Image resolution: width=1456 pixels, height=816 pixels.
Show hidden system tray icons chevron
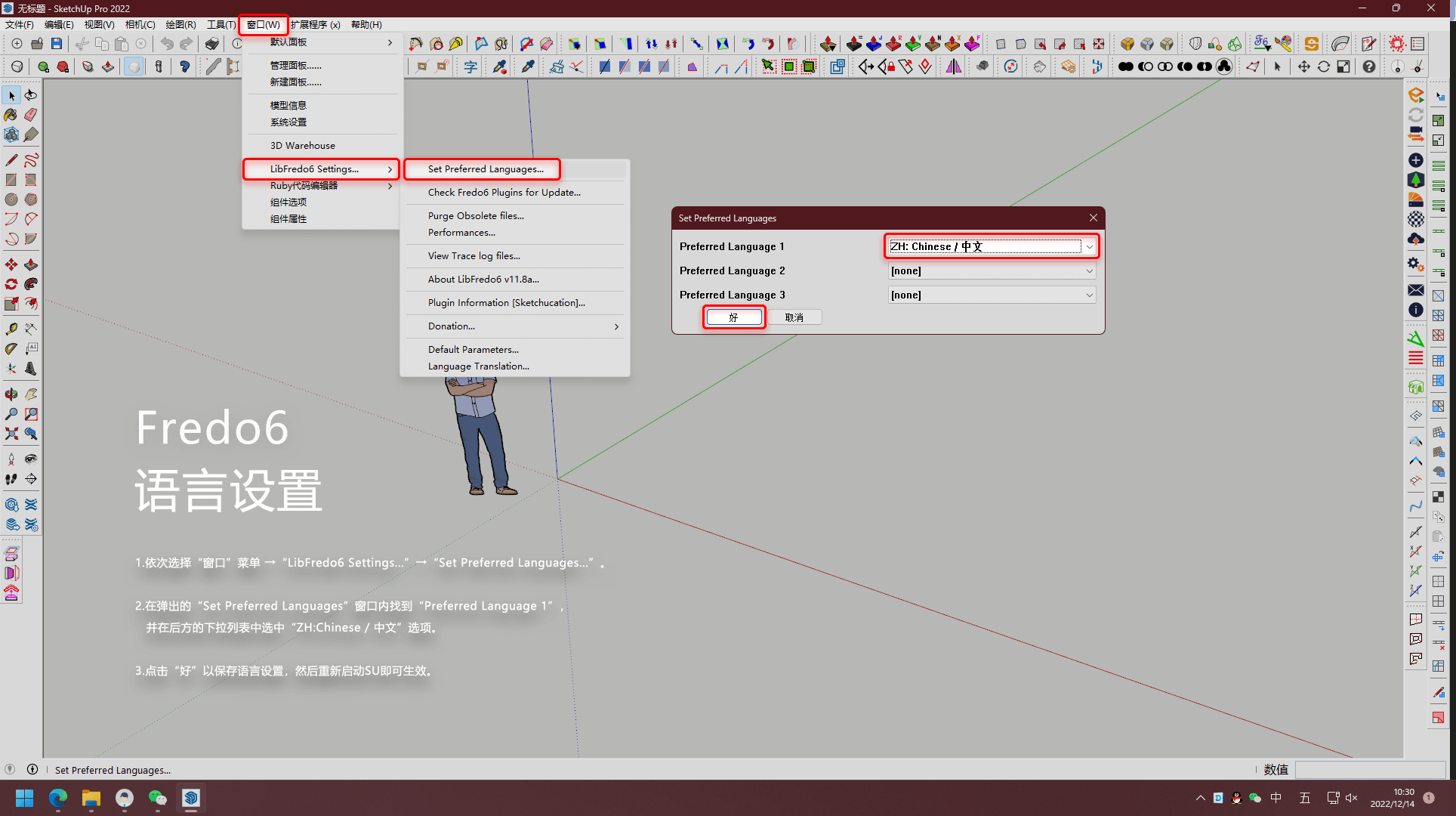coord(1200,798)
